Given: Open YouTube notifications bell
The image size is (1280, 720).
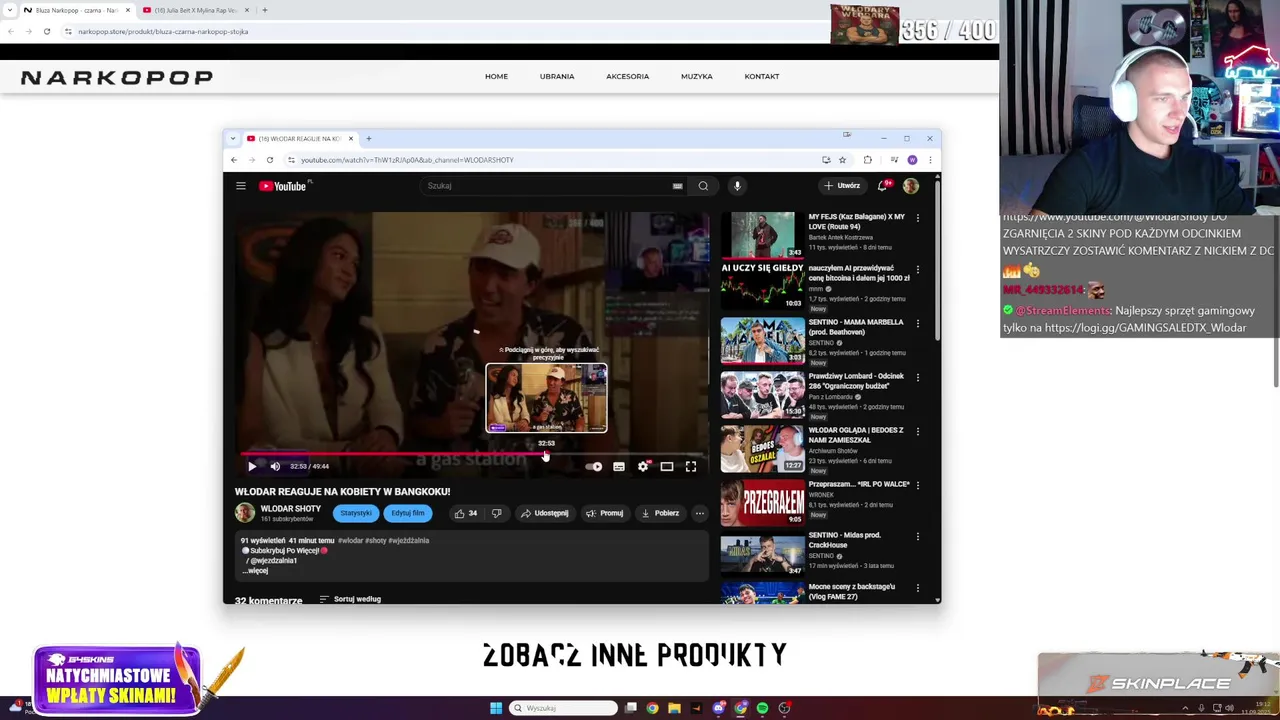Looking at the screenshot, I should pyautogui.click(x=883, y=186).
